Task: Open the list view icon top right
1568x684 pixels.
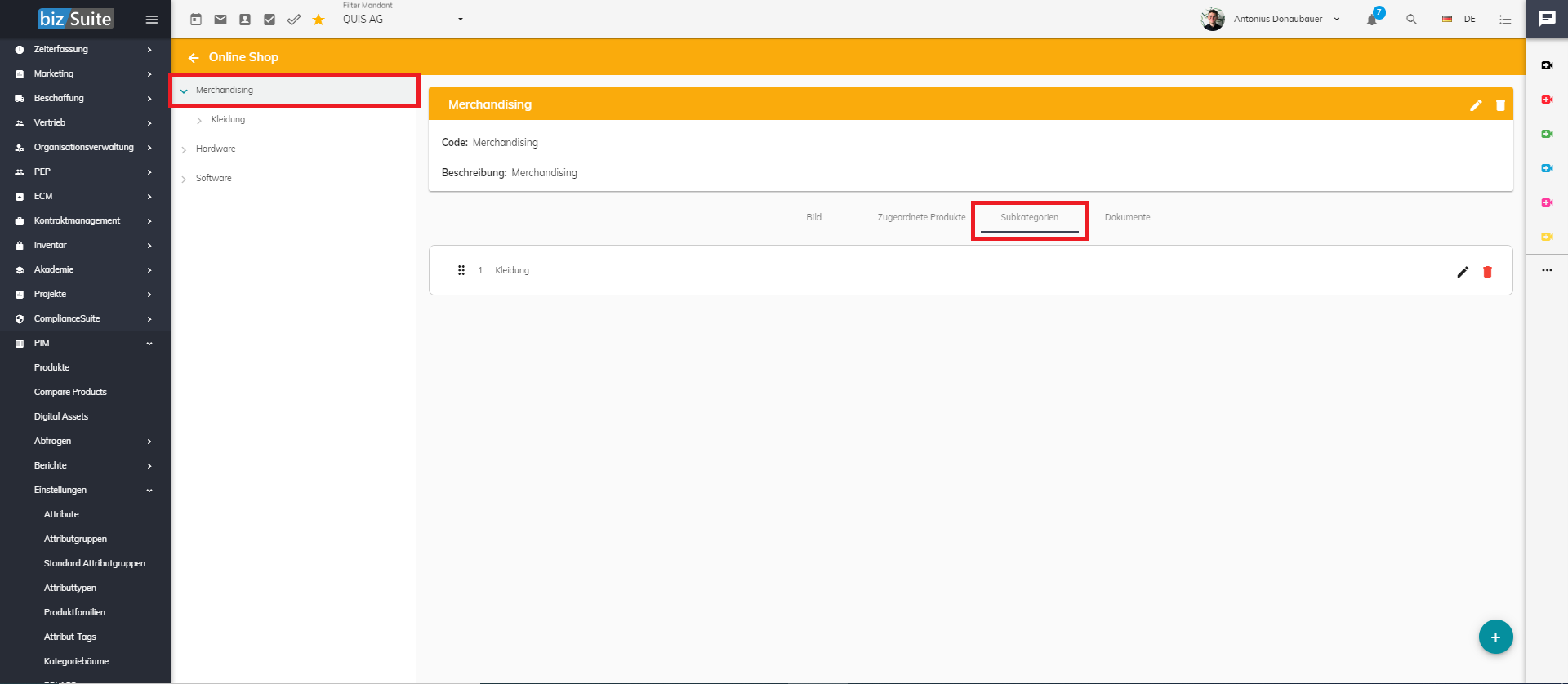Action: 1505,20
